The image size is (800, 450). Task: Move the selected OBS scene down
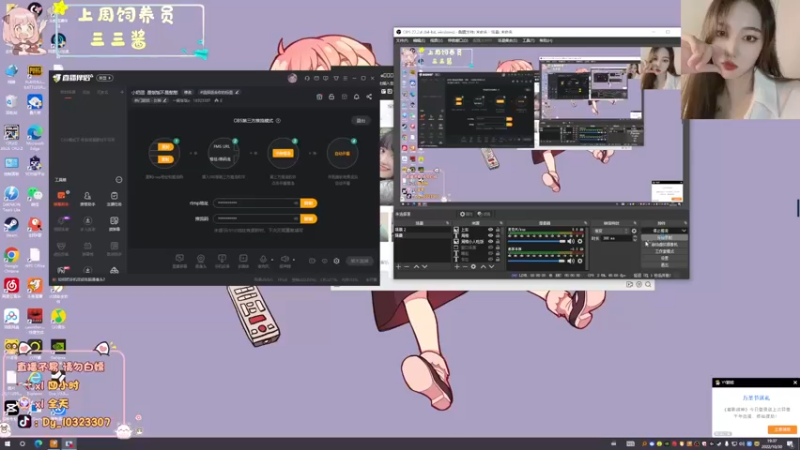(x=424, y=266)
